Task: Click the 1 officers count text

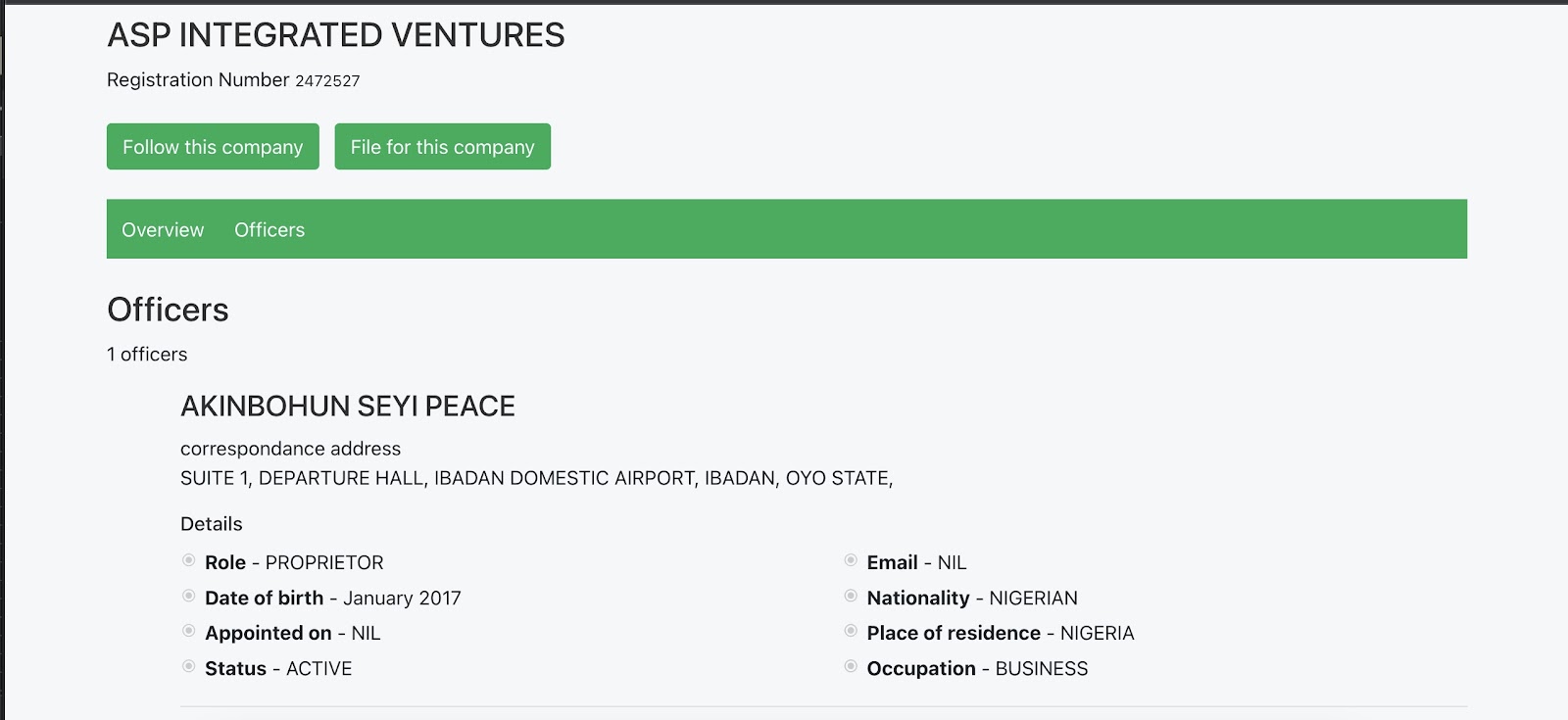Action: pos(147,355)
